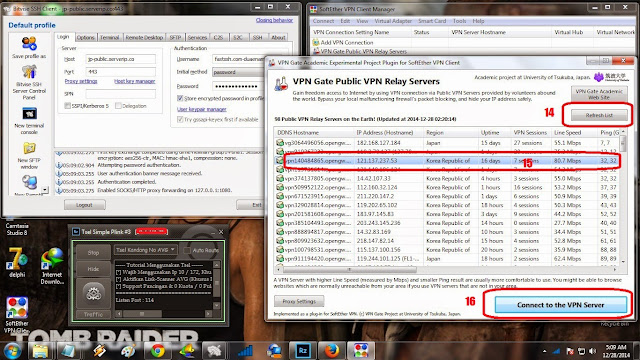
Task: Open Google Chrome from the taskbar
Action: click(158, 351)
